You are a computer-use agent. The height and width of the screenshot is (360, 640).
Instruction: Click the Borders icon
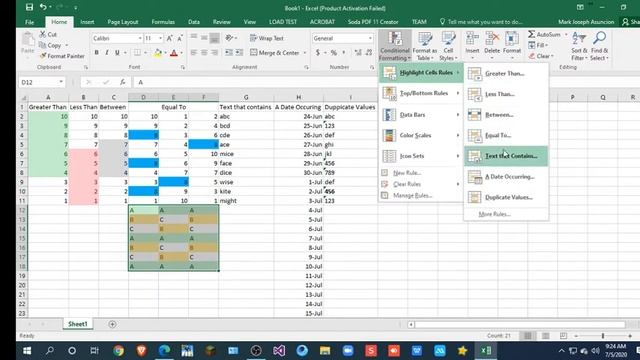(138, 53)
